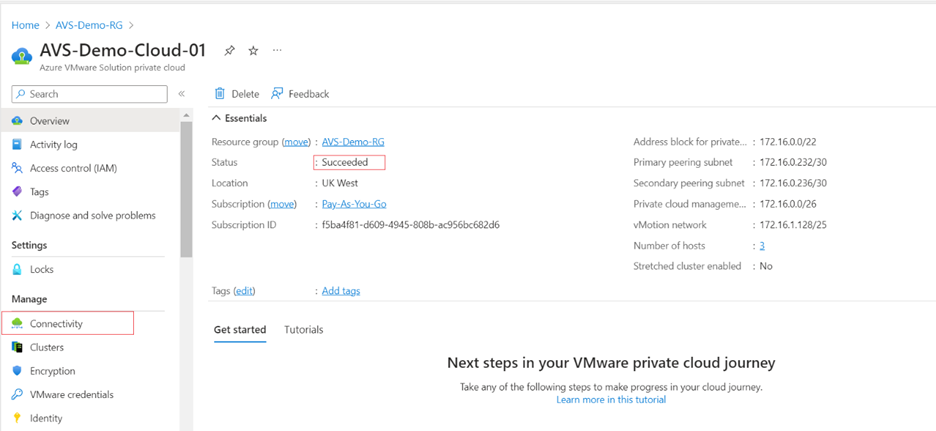Click the green Connectivity cloud icon
936x431 pixels.
click(17, 324)
